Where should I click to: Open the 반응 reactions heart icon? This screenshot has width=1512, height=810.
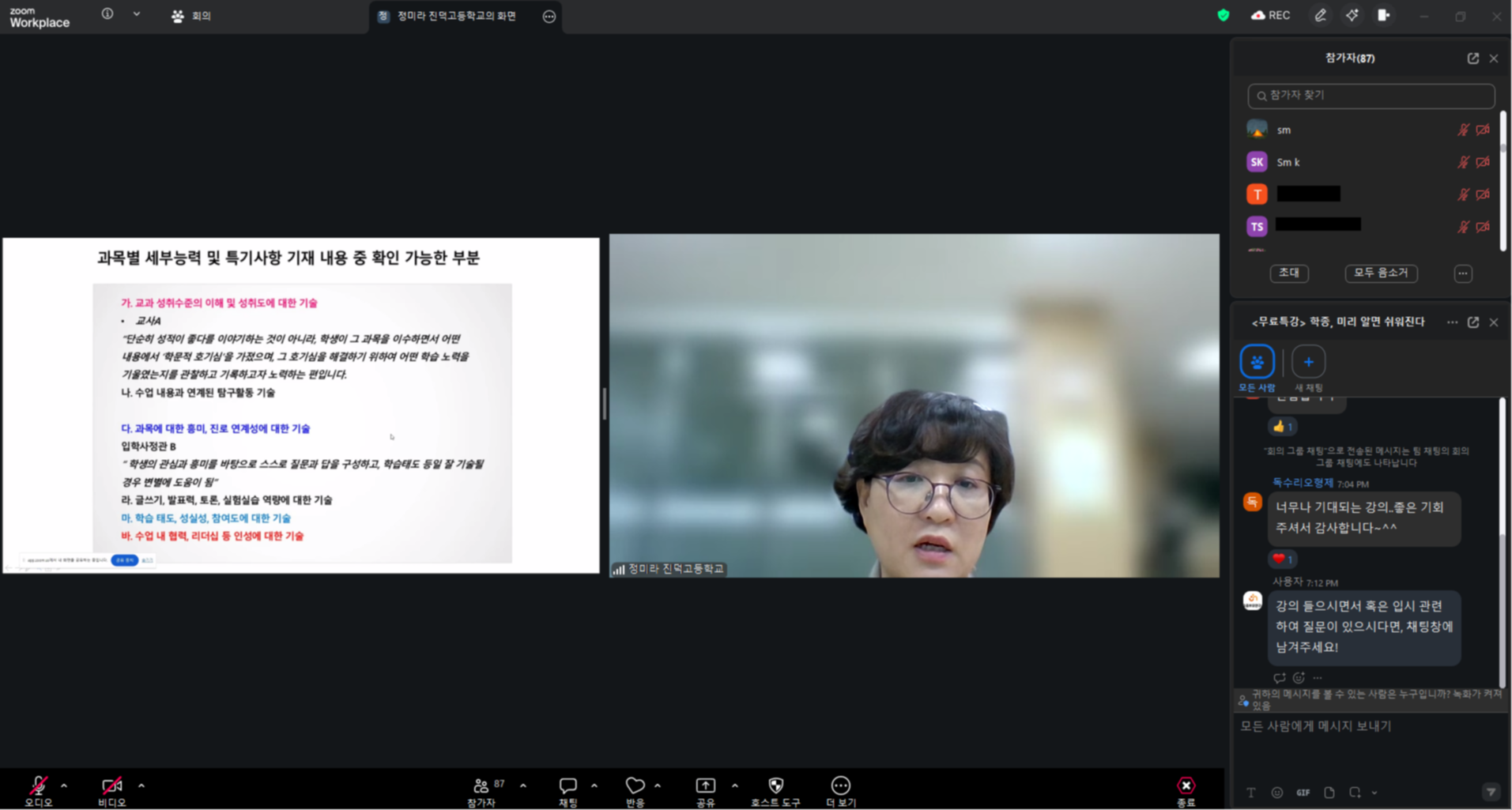(635, 786)
